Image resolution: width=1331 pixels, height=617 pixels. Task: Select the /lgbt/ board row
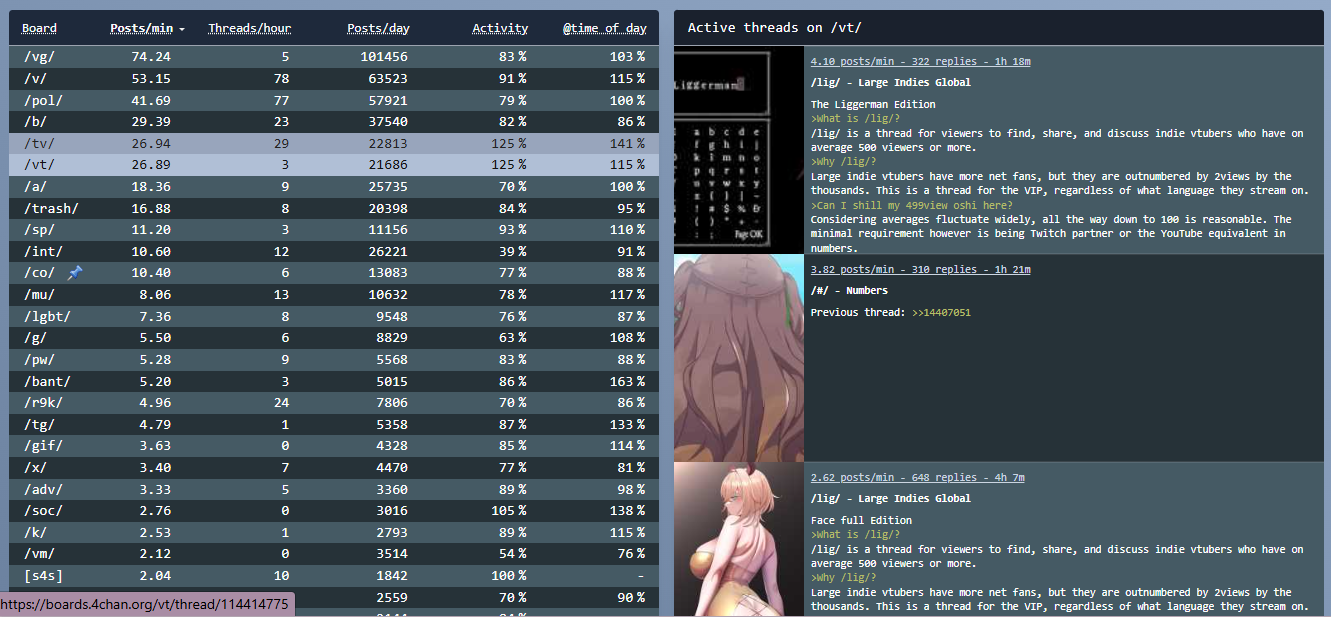click(x=334, y=317)
